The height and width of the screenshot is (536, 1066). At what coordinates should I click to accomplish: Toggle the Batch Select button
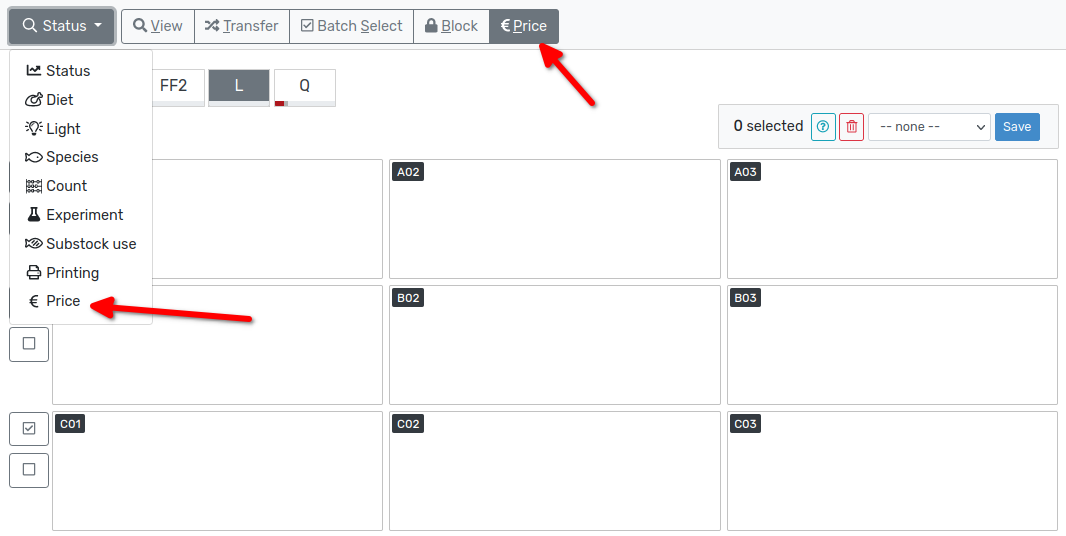pyautogui.click(x=351, y=26)
